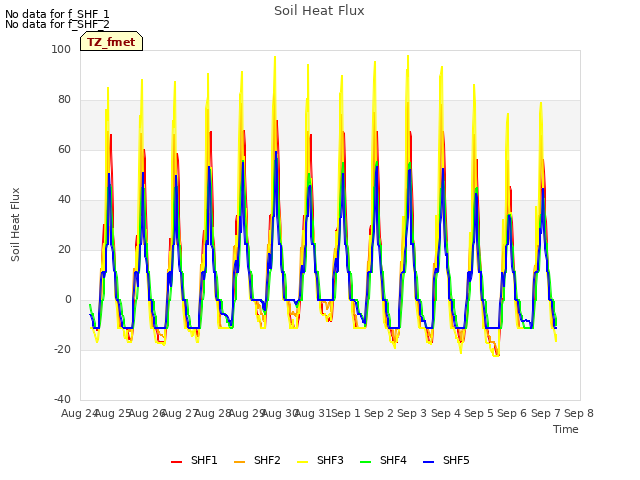Image resolution: width=640 pixels, height=480 pixels.
Task: Click the 'No data for f_SHF_2' message
Action: tap(57, 24)
